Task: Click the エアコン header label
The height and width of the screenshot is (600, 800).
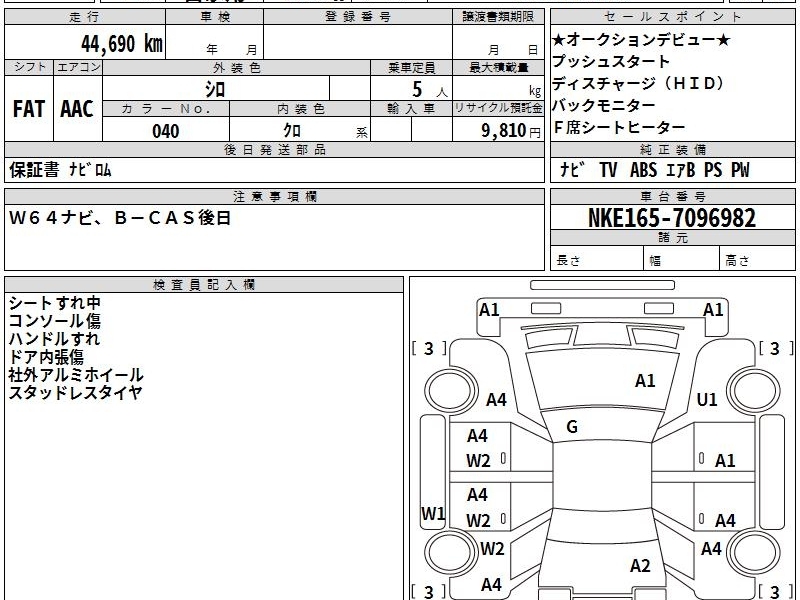Action: pyautogui.click(x=78, y=67)
